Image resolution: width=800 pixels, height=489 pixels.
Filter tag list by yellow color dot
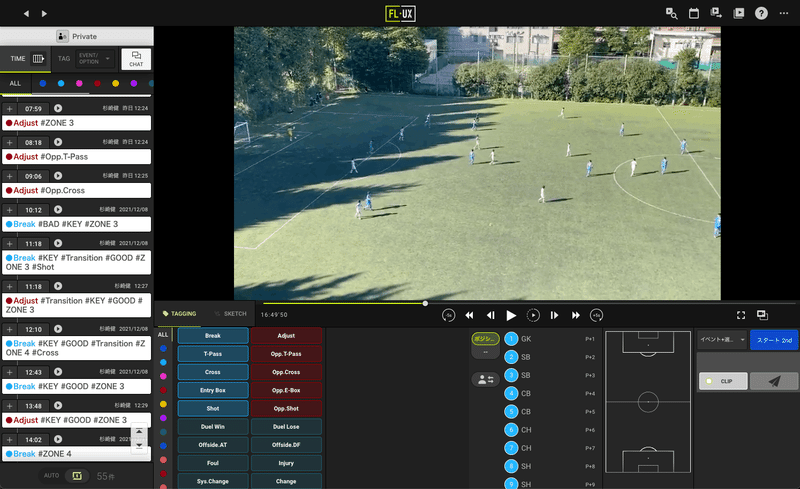click(x=115, y=83)
